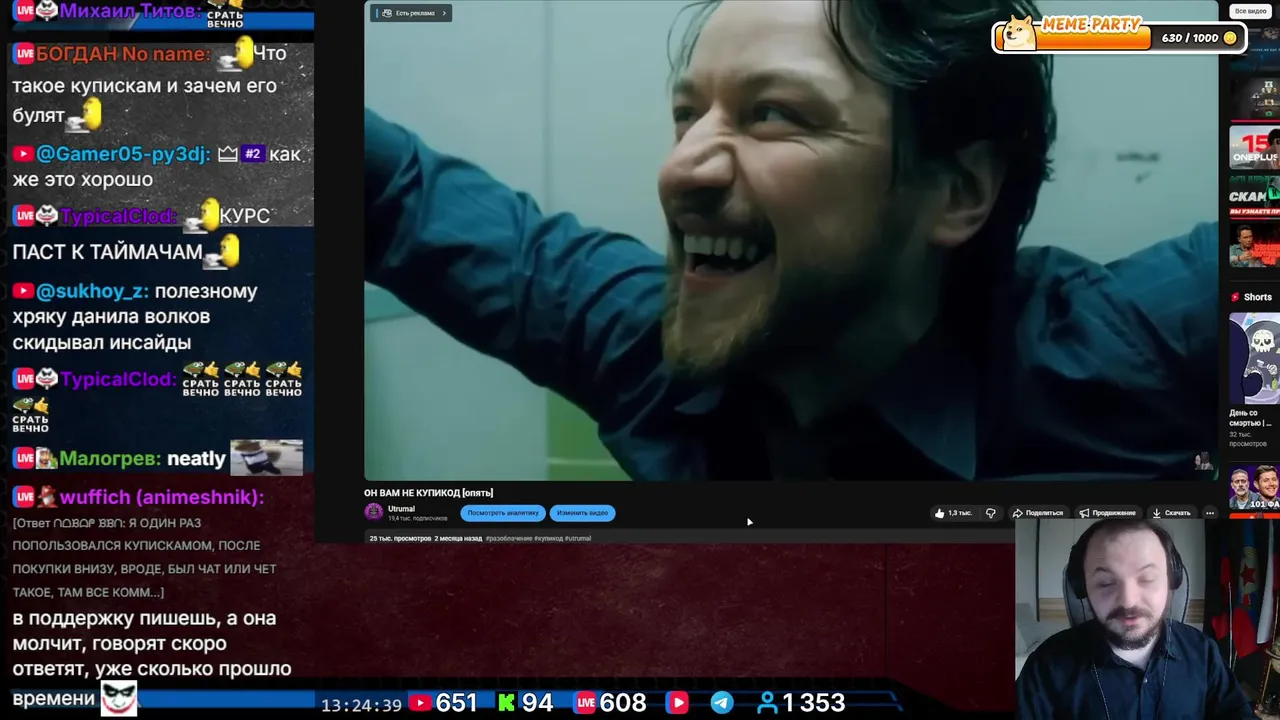The height and width of the screenshot is (720, 1280).
Task: Click the small avatar at video corner
Action: coord(1203,461)
